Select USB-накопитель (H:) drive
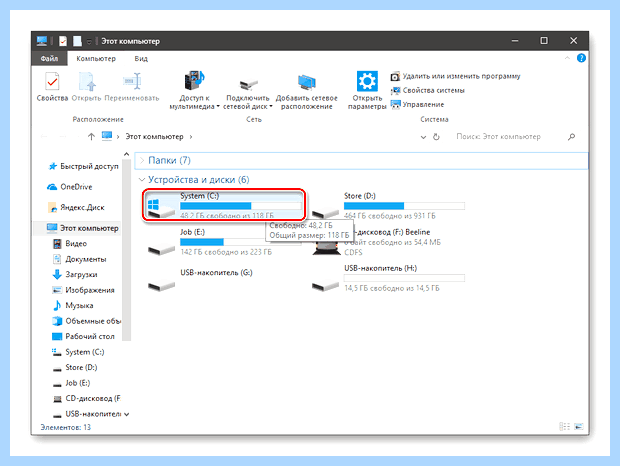The height and width of the screenshot is (466, 620). (388, 278)
